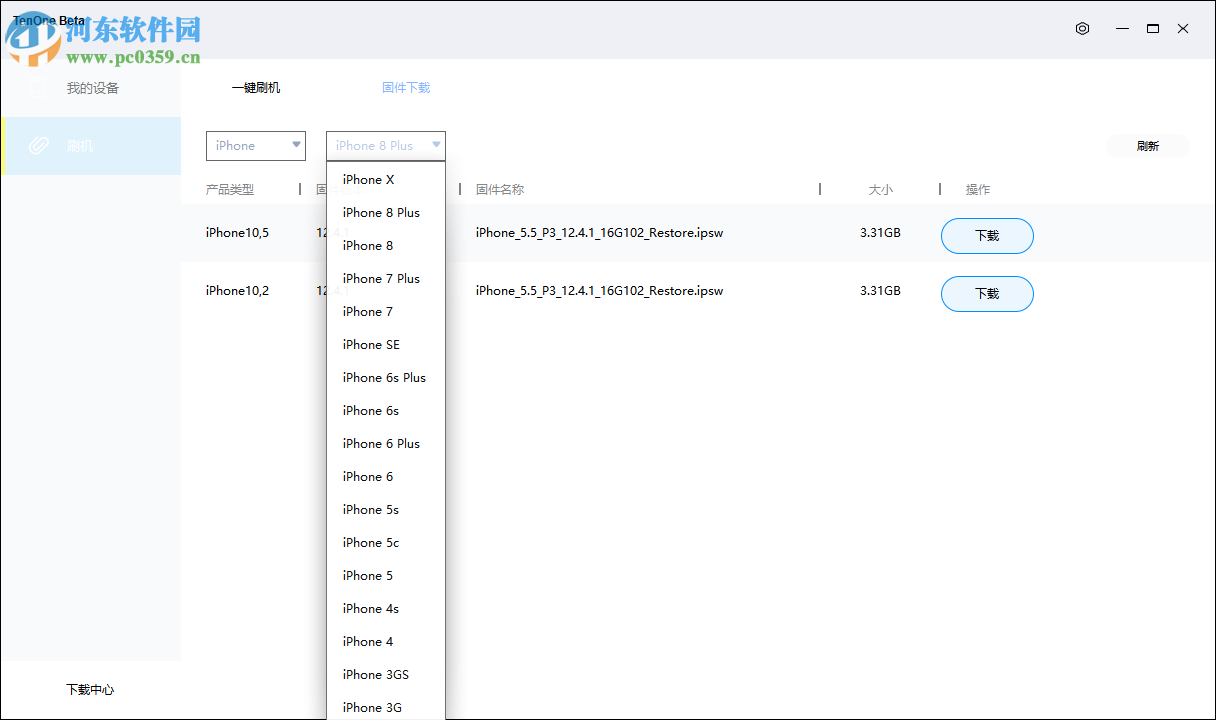The image size is (1216, 720).
Task: Select iPhone 3GS in the model list
Action: pyautogui.click(x=386, y=675)
